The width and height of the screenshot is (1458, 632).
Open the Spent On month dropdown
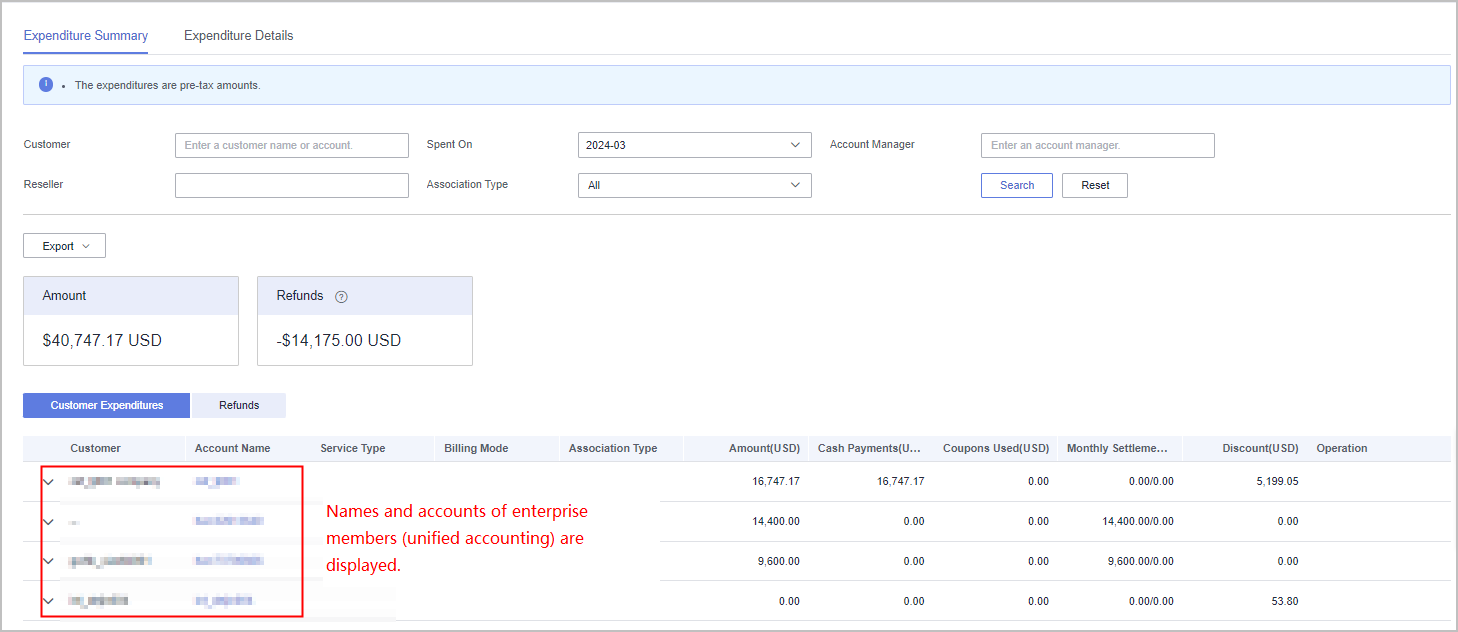click(694, 145)
